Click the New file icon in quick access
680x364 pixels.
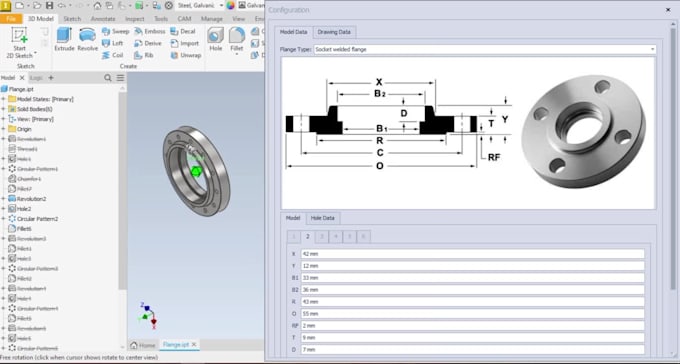coord(19,6)
